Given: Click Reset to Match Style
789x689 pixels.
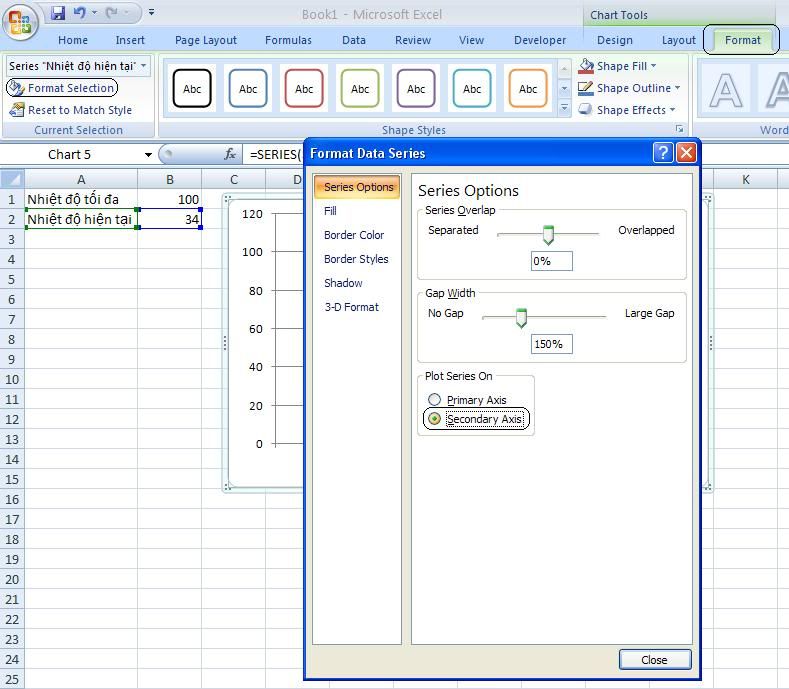Looking at the screenshot, I should (x=79, y=110).
